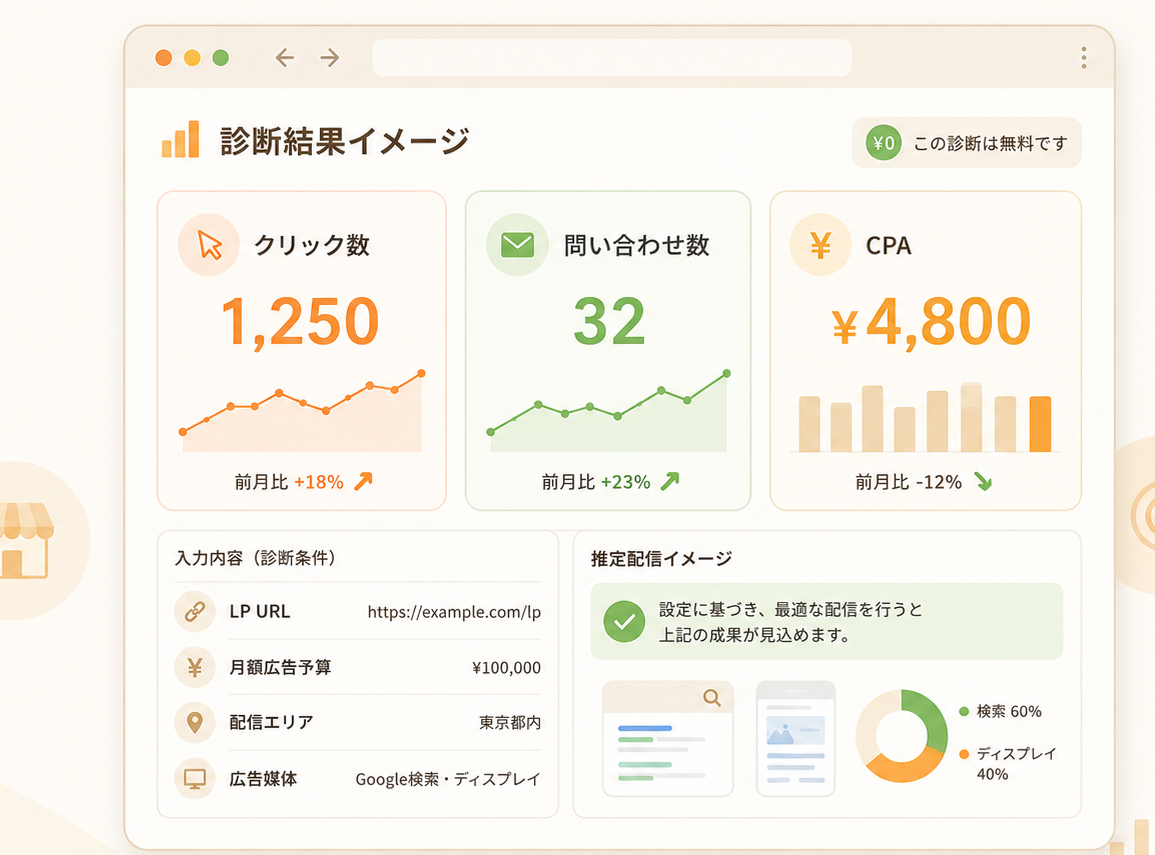Click the magnifier icon in search preview
The image size is (1155, 855).
(712, 697)
